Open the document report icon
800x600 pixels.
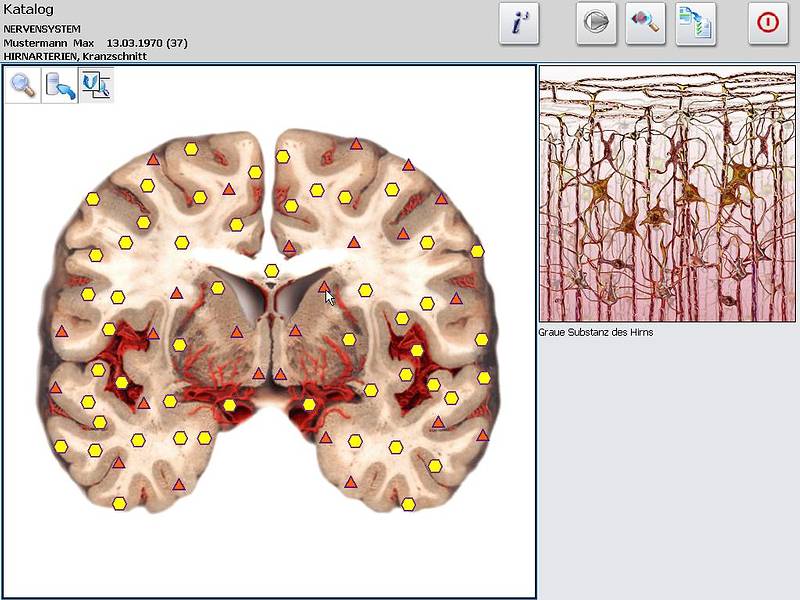pos(695,23)
